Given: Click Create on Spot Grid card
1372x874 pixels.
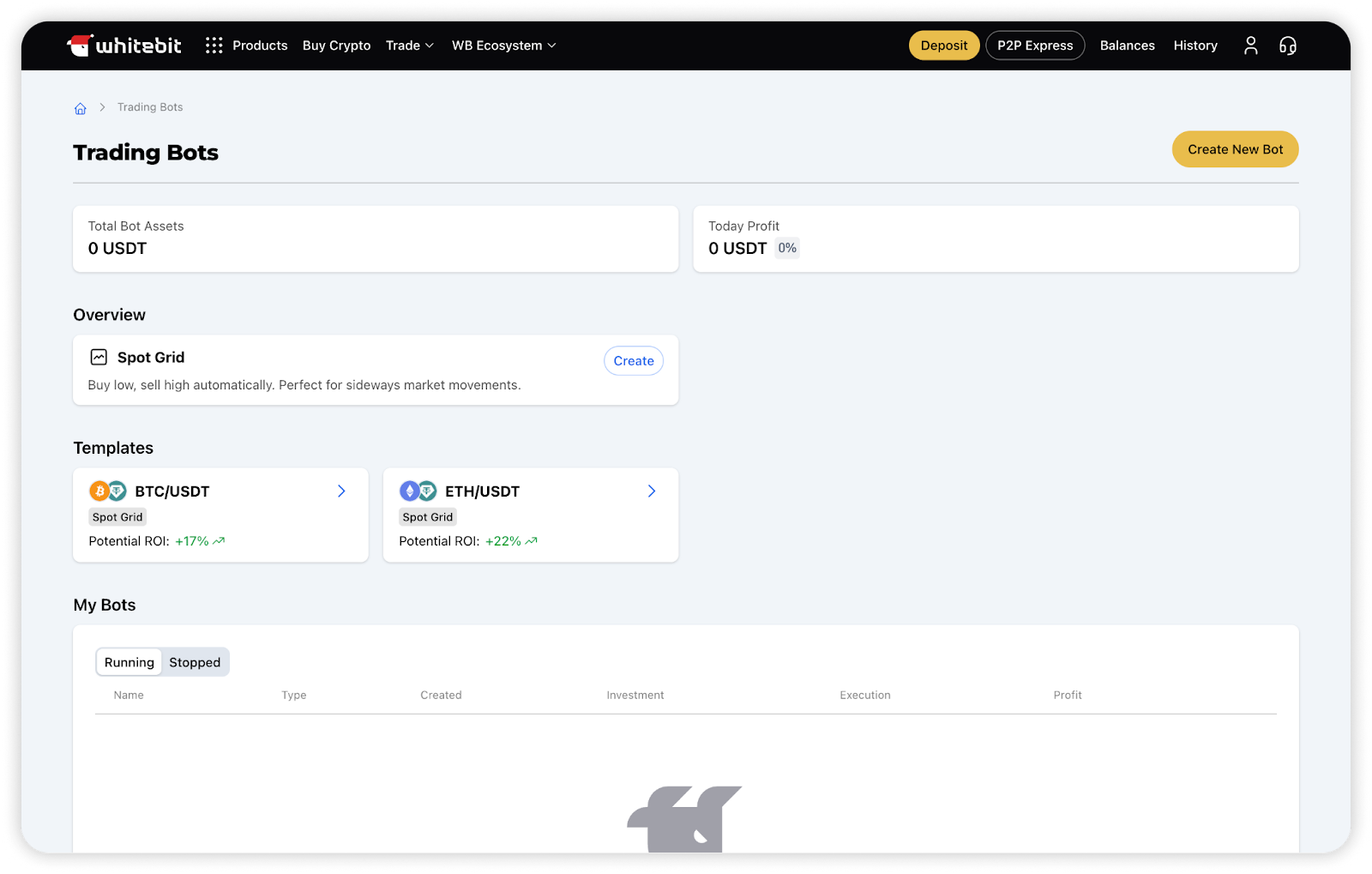Looking at the screenshot, I should (634, 361).
